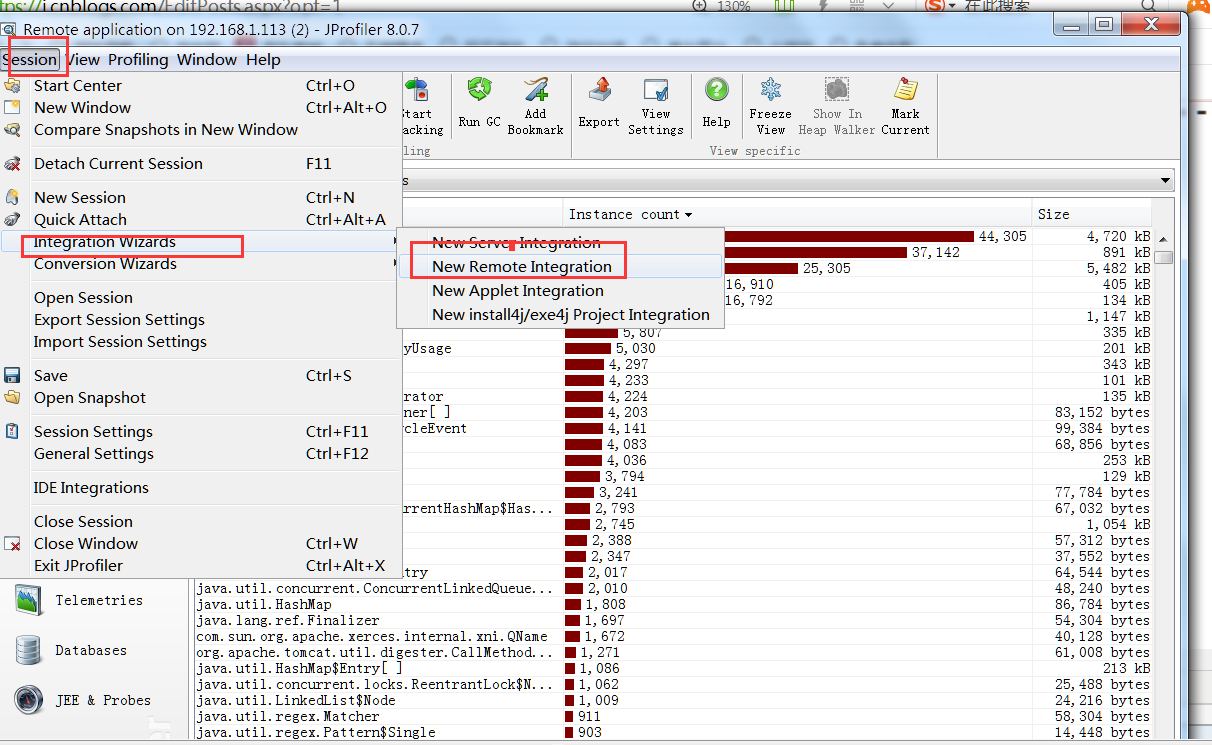Image resolution: width=1212 pixels, height=745 pixels.
Task: Select the java.util.HashMap row
Action: pyautogui.click(x=672, y=604)
